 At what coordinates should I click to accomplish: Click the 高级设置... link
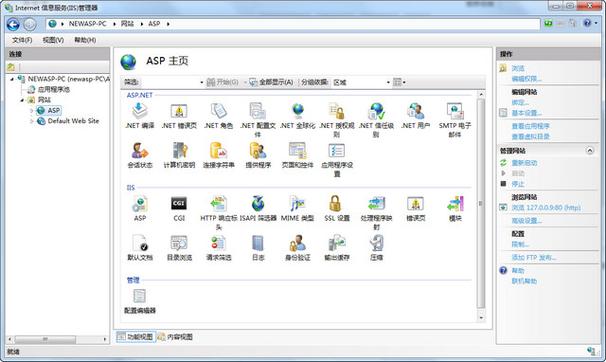click(x=526, y=221)
